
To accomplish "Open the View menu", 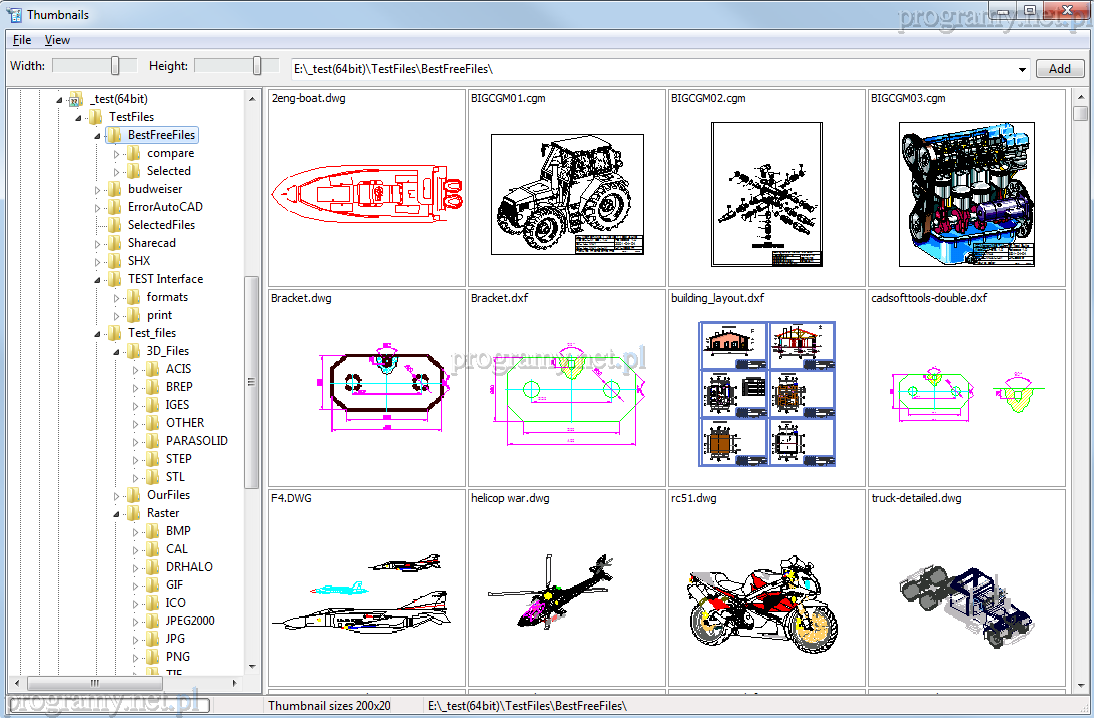I will [x=57, y=40].
